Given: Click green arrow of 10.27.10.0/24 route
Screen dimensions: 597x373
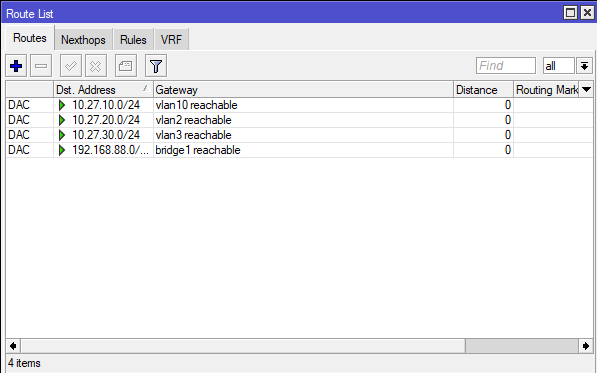Looking at the screenshot, I should (x=62, y=105).
